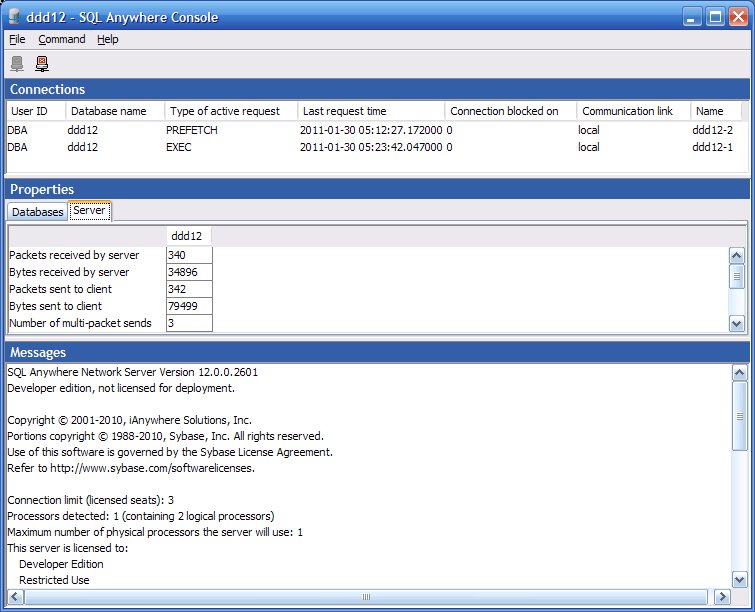Click the Communication link column header
This screenshot has width=755, height=612.
(634, 111)
